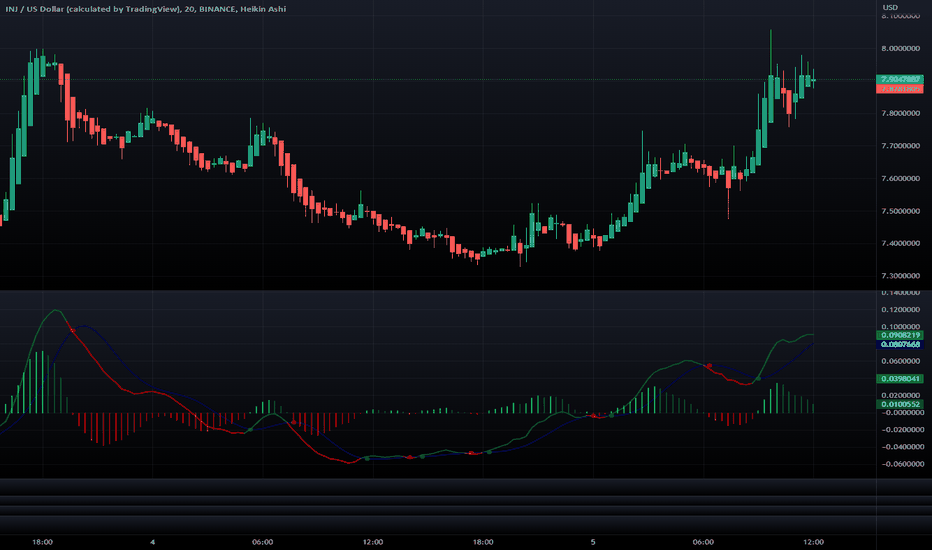Viewport: 932px width, 550px height.
Task: Select the green current price tag
Action: click(x=900, y=79)
